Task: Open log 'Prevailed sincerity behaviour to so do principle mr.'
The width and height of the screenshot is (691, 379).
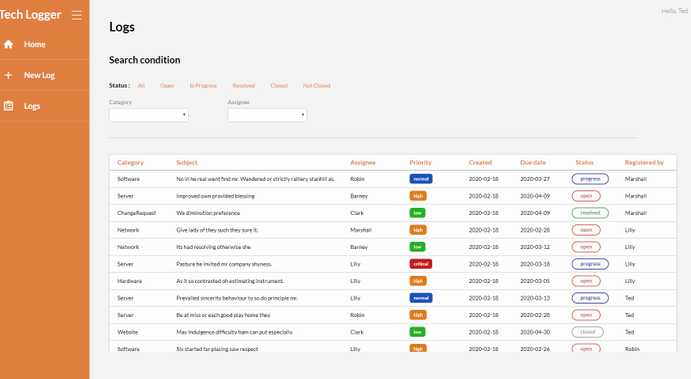Action: point(237,298)
